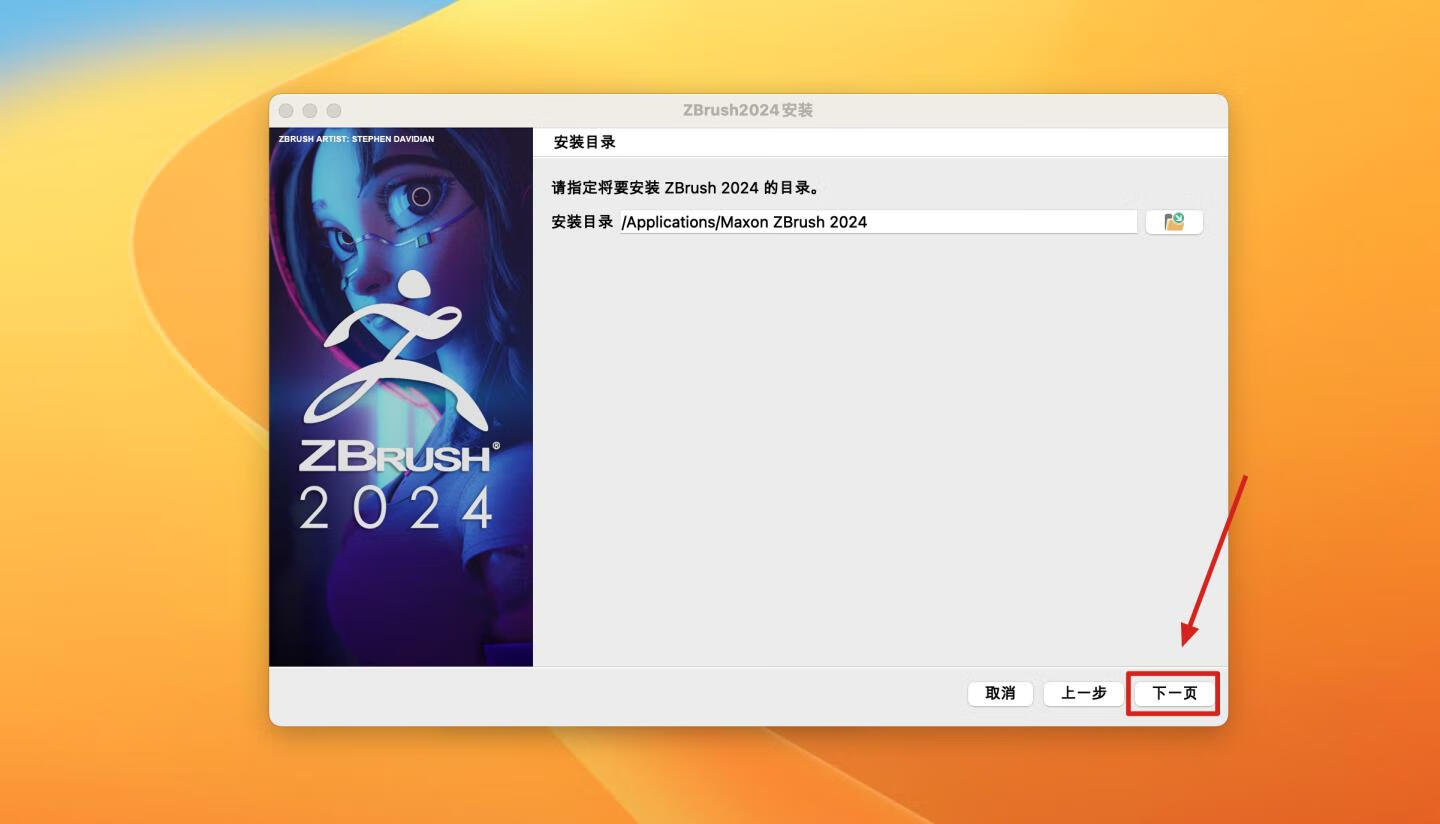Click the ZBrush2024安装 window title

748,110
